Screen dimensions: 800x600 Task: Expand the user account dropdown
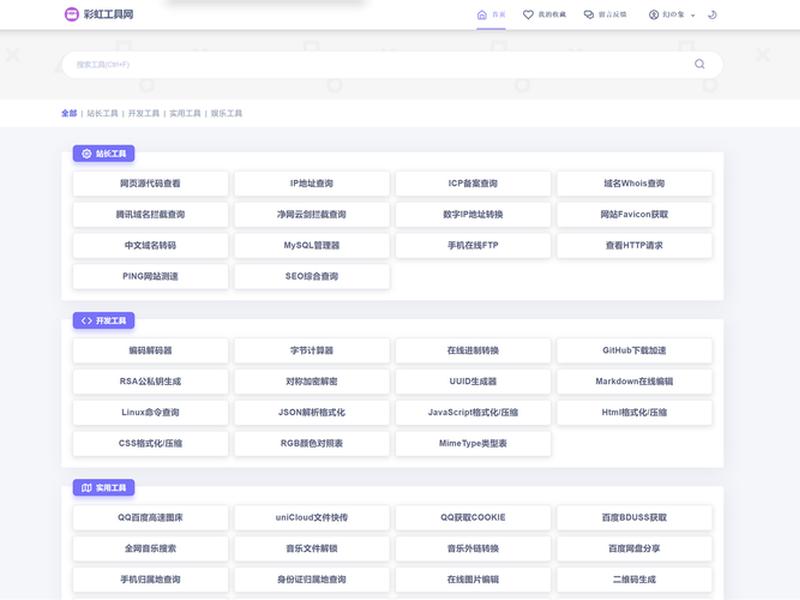click(x=671, y=15)
